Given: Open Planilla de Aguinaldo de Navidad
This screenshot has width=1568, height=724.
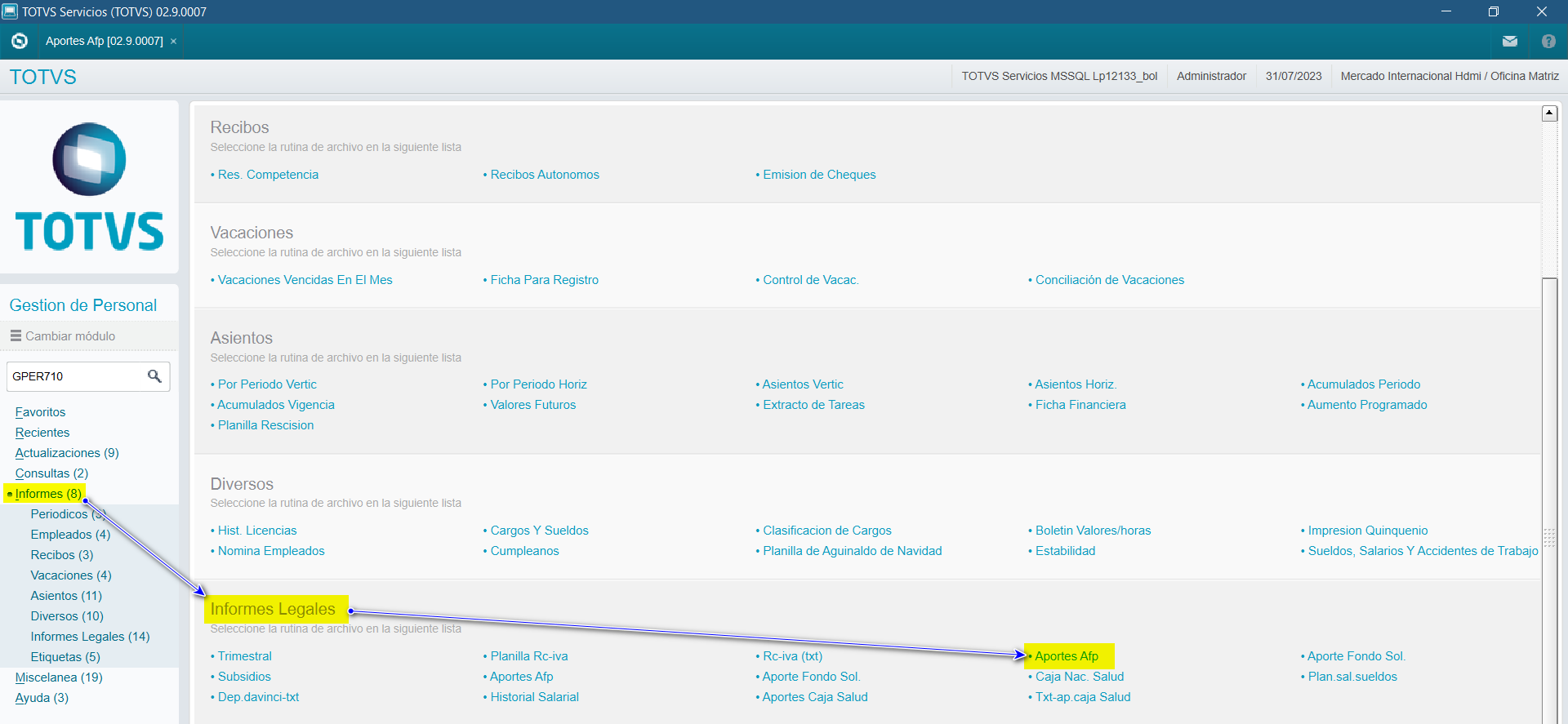Looking at the screenshot, I should pyautogui.click(x=853, y=551).
